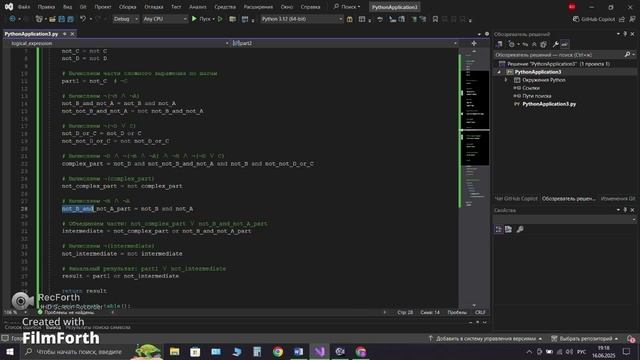The image size is (640, 360).
Task: Click Выбрать репозиторий in status bar
Action: 584,339
